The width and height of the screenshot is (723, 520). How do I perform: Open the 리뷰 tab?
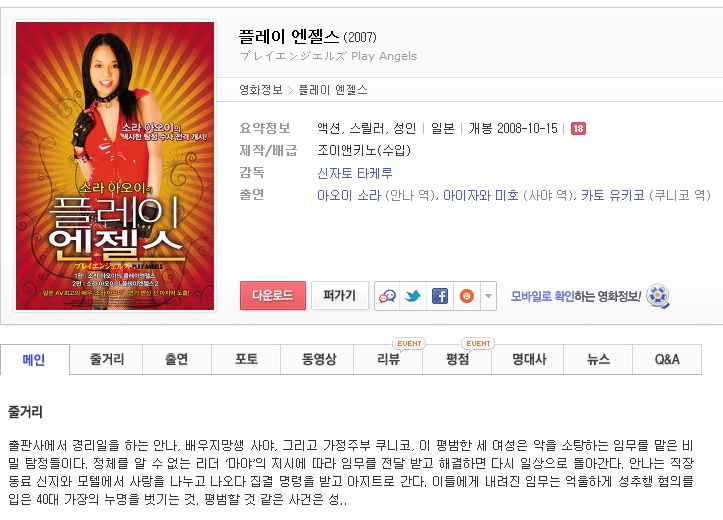tap(388, 359)
